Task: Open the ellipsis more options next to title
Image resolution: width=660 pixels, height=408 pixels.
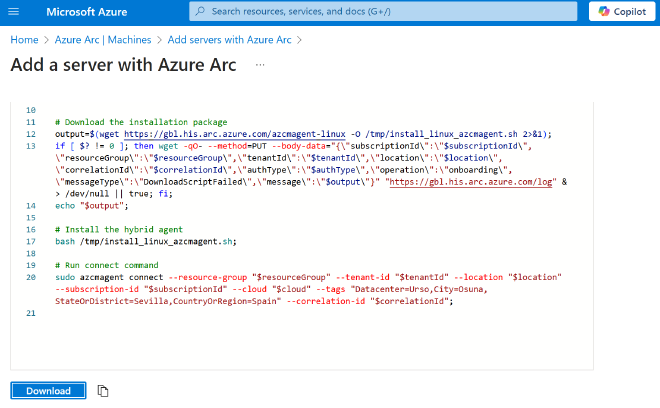Action: [260, 65]
